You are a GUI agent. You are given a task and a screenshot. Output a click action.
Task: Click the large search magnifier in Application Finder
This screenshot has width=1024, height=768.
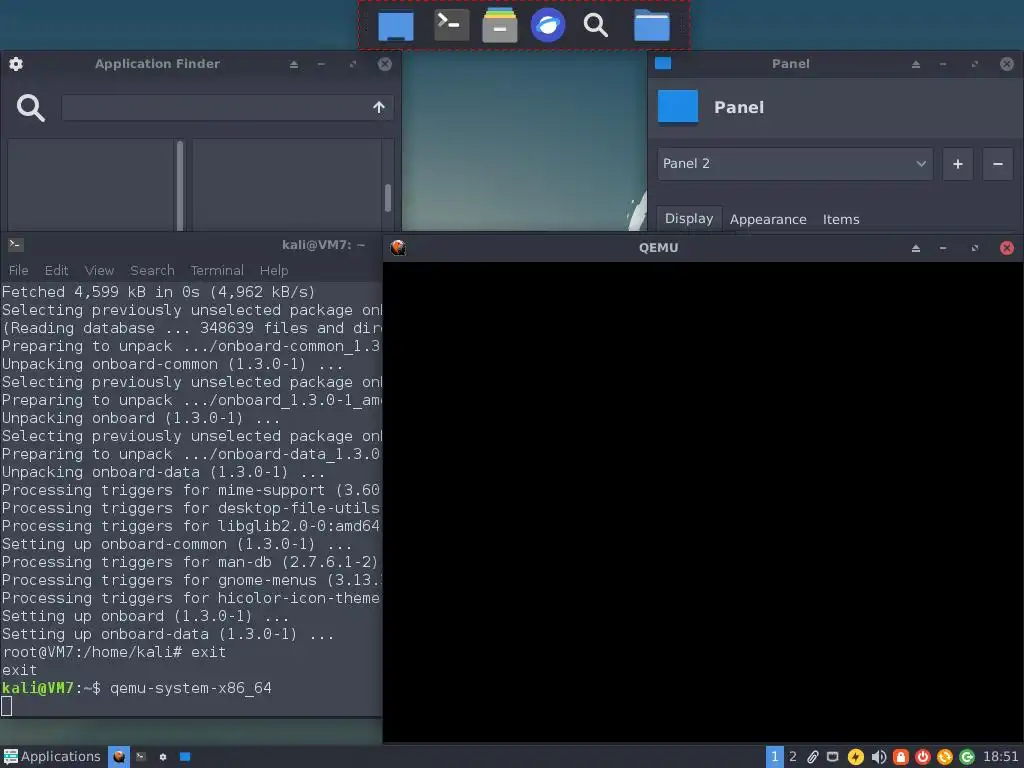[31, 108]
